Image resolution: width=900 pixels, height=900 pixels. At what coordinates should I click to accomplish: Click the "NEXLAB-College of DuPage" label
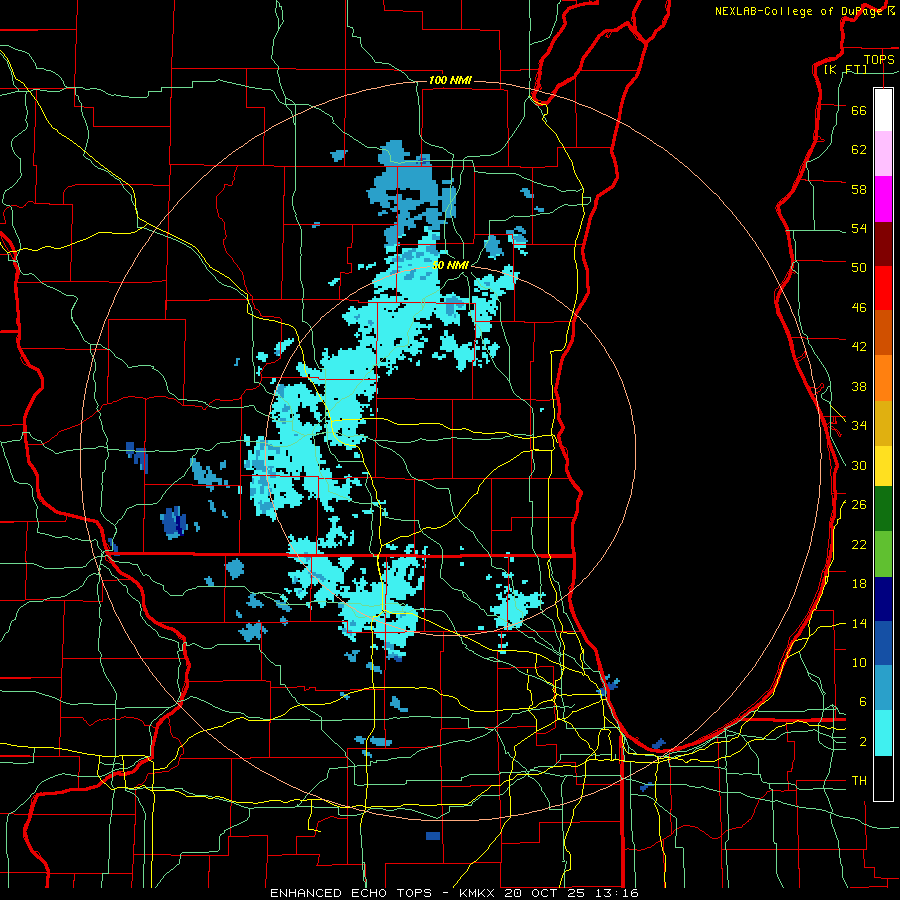[800, 11]
